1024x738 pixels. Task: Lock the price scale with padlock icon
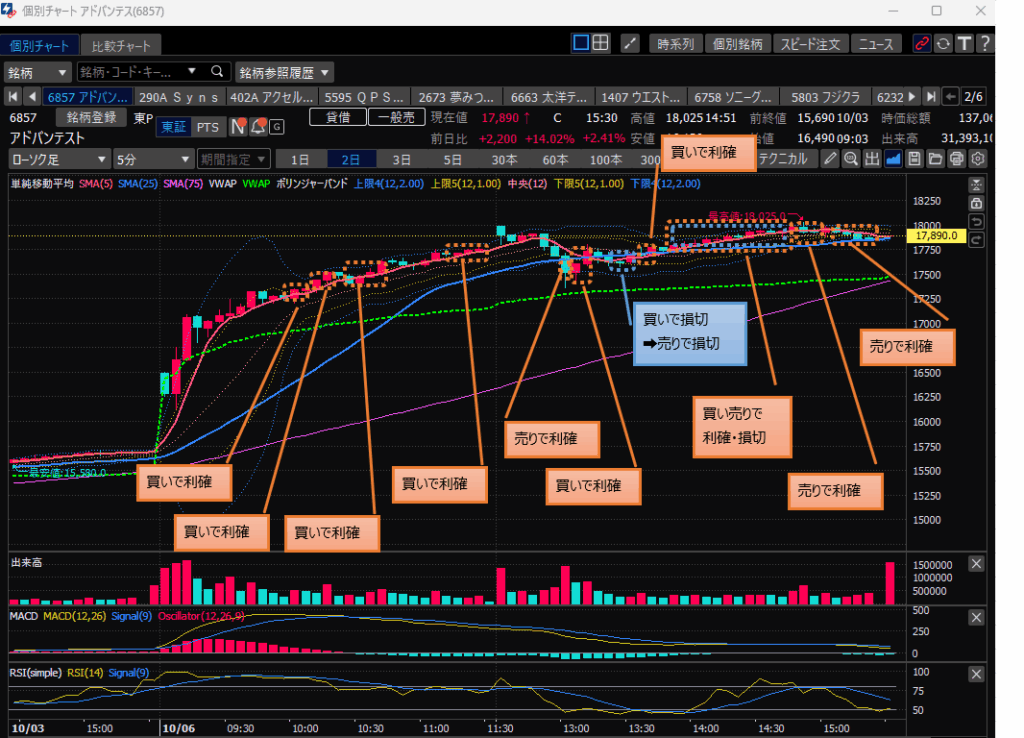pos(977,203)
